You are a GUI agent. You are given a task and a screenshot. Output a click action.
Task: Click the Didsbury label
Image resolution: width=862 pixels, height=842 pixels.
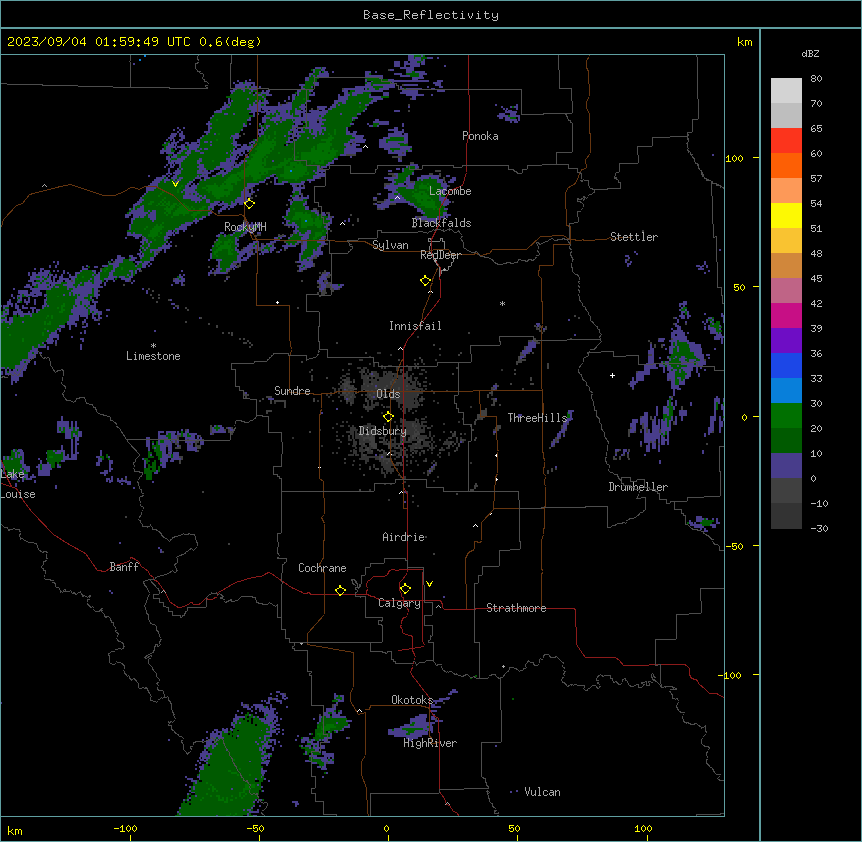(383, 431)
